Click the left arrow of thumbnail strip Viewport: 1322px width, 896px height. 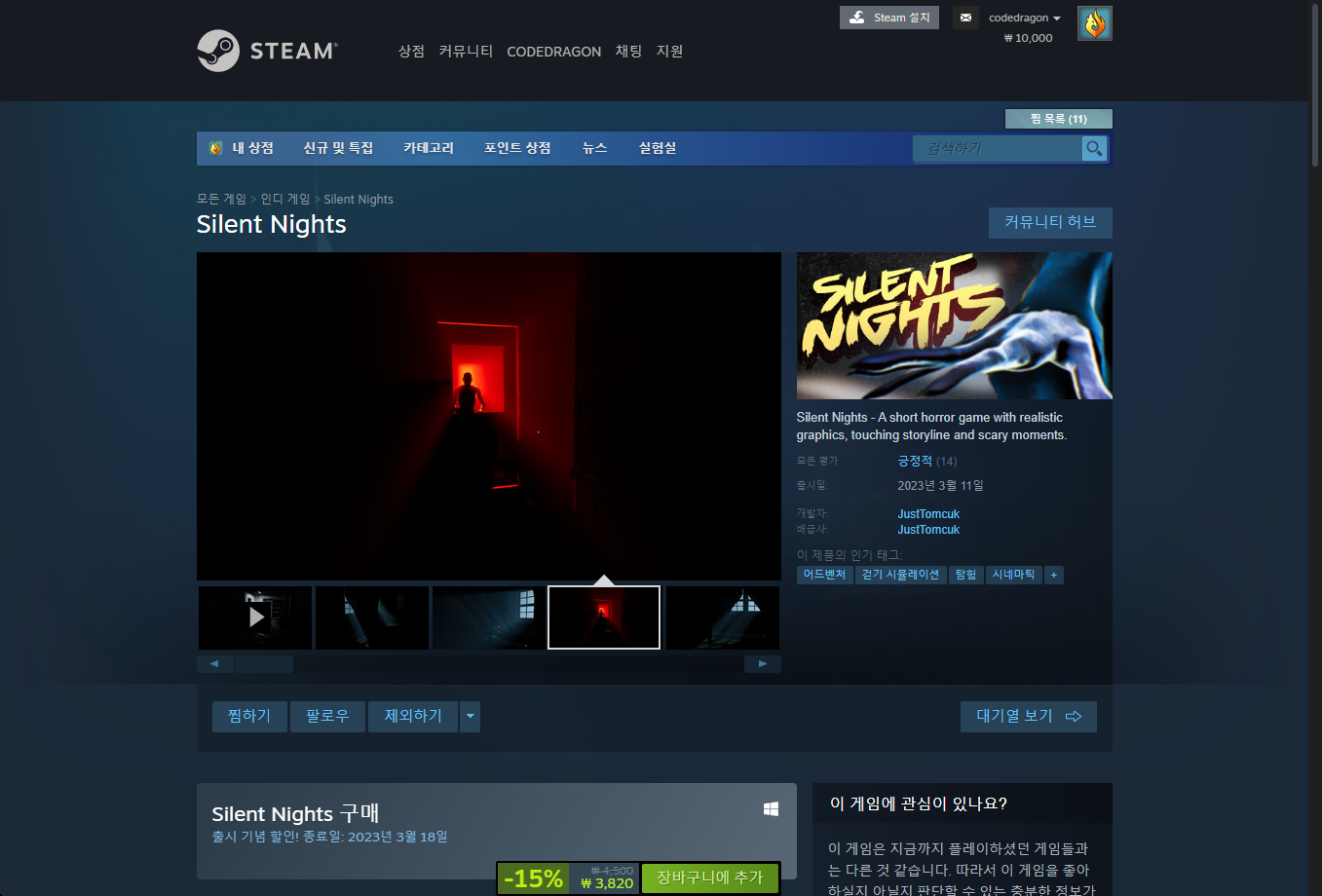tap(215, 664)
